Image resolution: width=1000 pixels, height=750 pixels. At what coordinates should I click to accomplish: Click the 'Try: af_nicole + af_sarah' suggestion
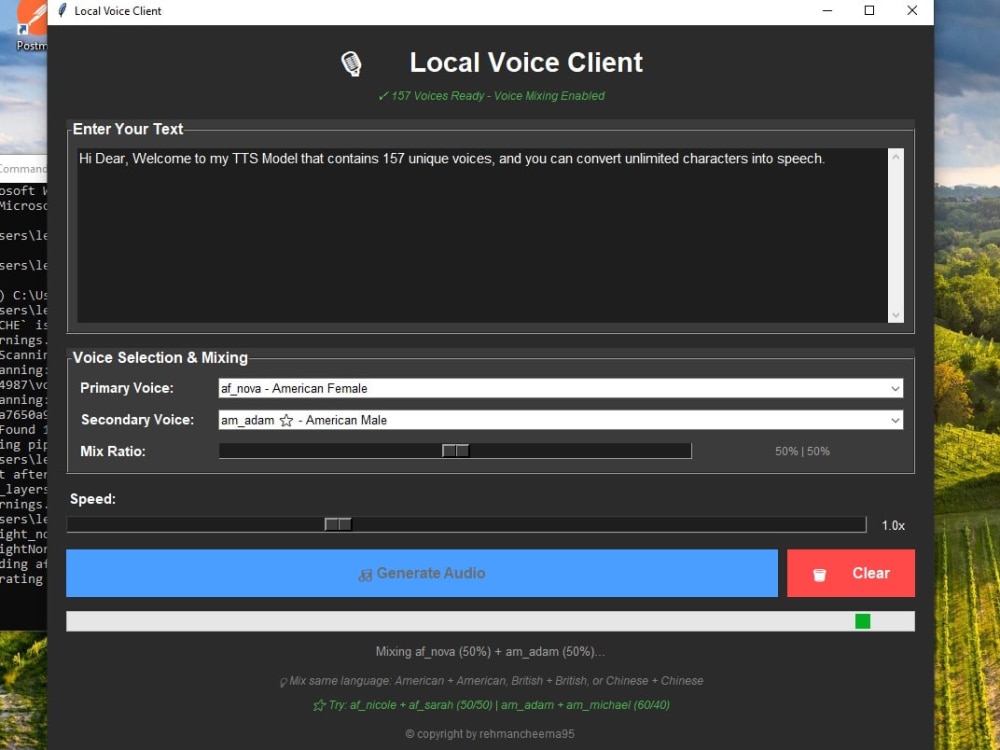499,705
